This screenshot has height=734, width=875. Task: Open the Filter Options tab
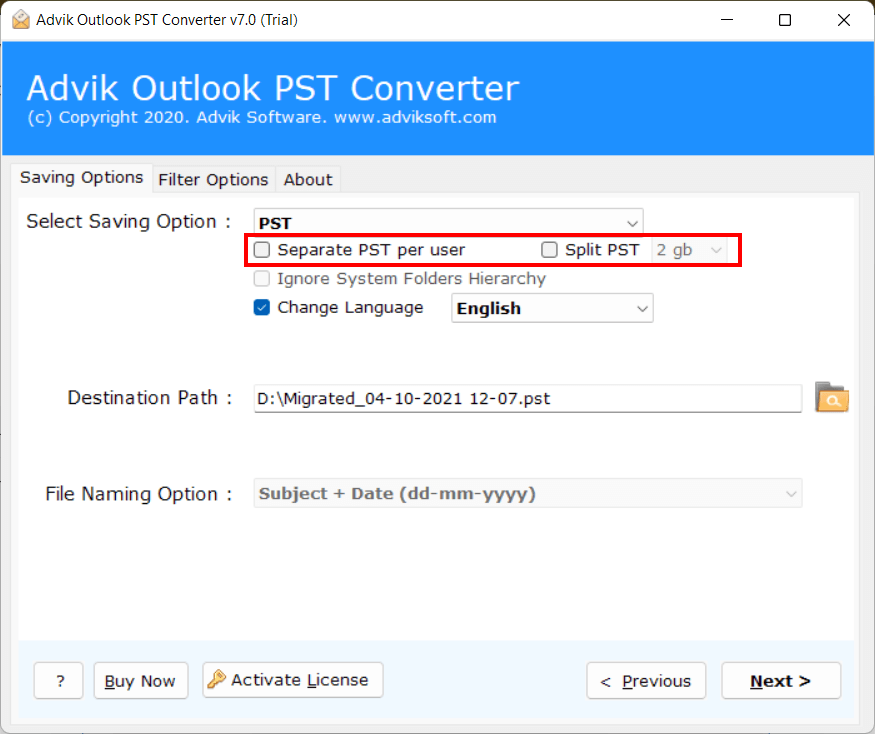tap(213, 180)
